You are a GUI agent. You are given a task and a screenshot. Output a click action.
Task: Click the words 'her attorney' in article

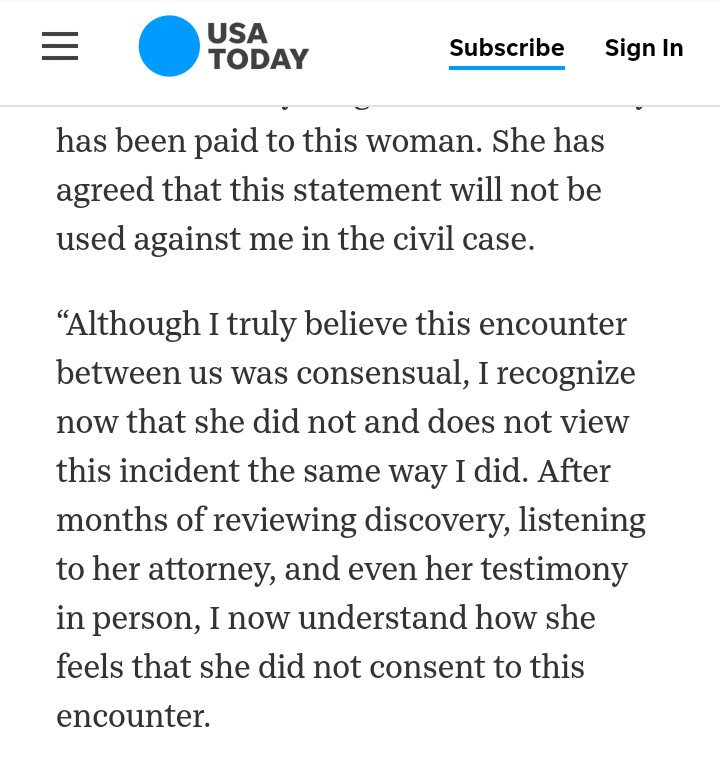click(x=184, y=569)
